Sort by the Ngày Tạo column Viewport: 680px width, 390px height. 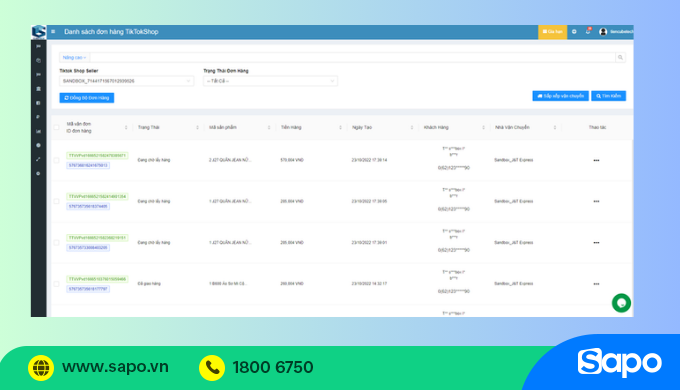point(412,128)
